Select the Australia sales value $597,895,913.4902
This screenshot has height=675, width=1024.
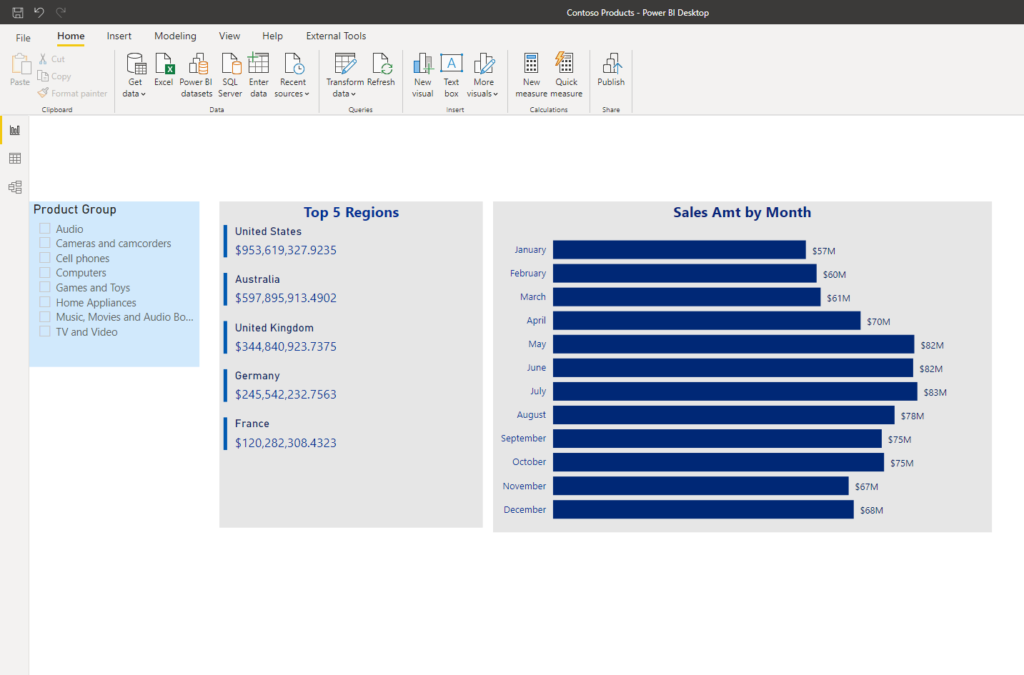click(x=286, y=298)
